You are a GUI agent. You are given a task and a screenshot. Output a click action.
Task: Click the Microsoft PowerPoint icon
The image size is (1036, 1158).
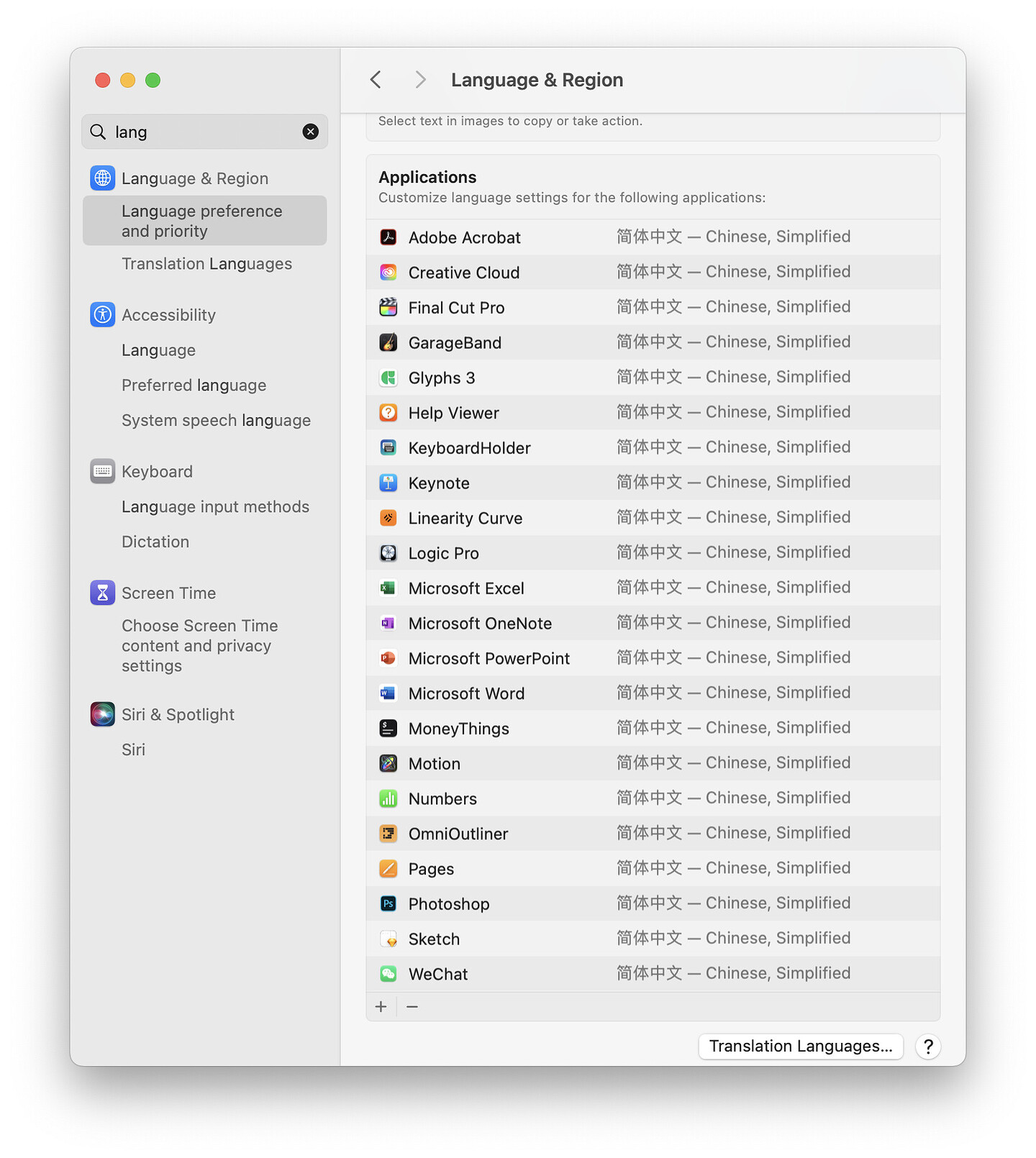(388, 658)
